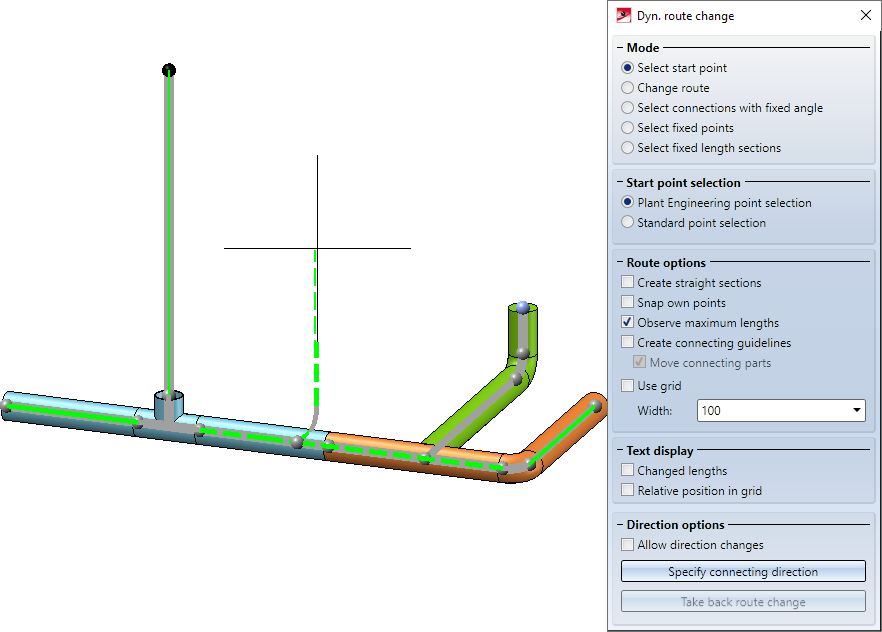Uncheck Observe maximum lengths
This screenshot has height=632, width=882.
[x=628, y=323]
